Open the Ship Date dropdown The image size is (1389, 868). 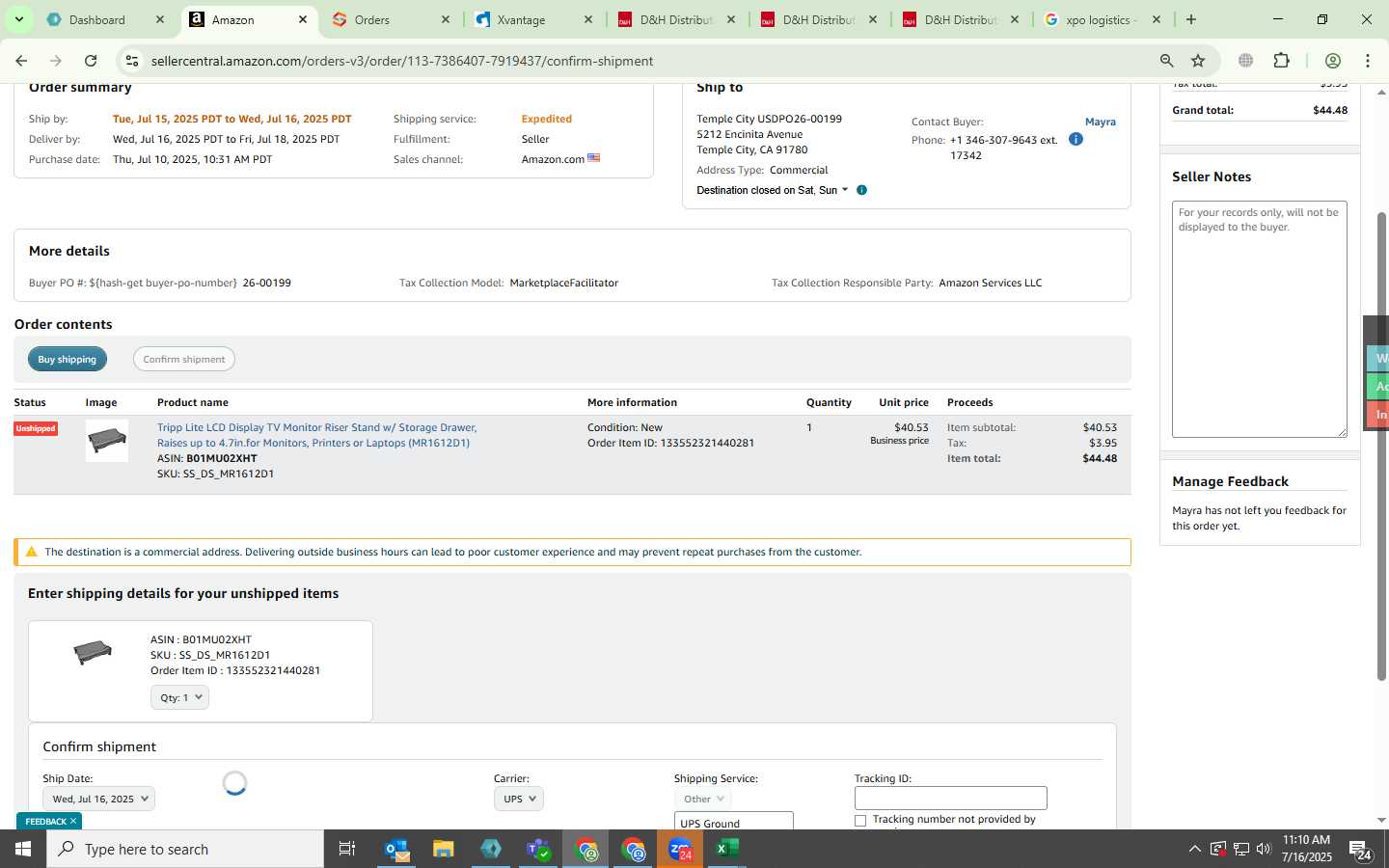point(98,799)
